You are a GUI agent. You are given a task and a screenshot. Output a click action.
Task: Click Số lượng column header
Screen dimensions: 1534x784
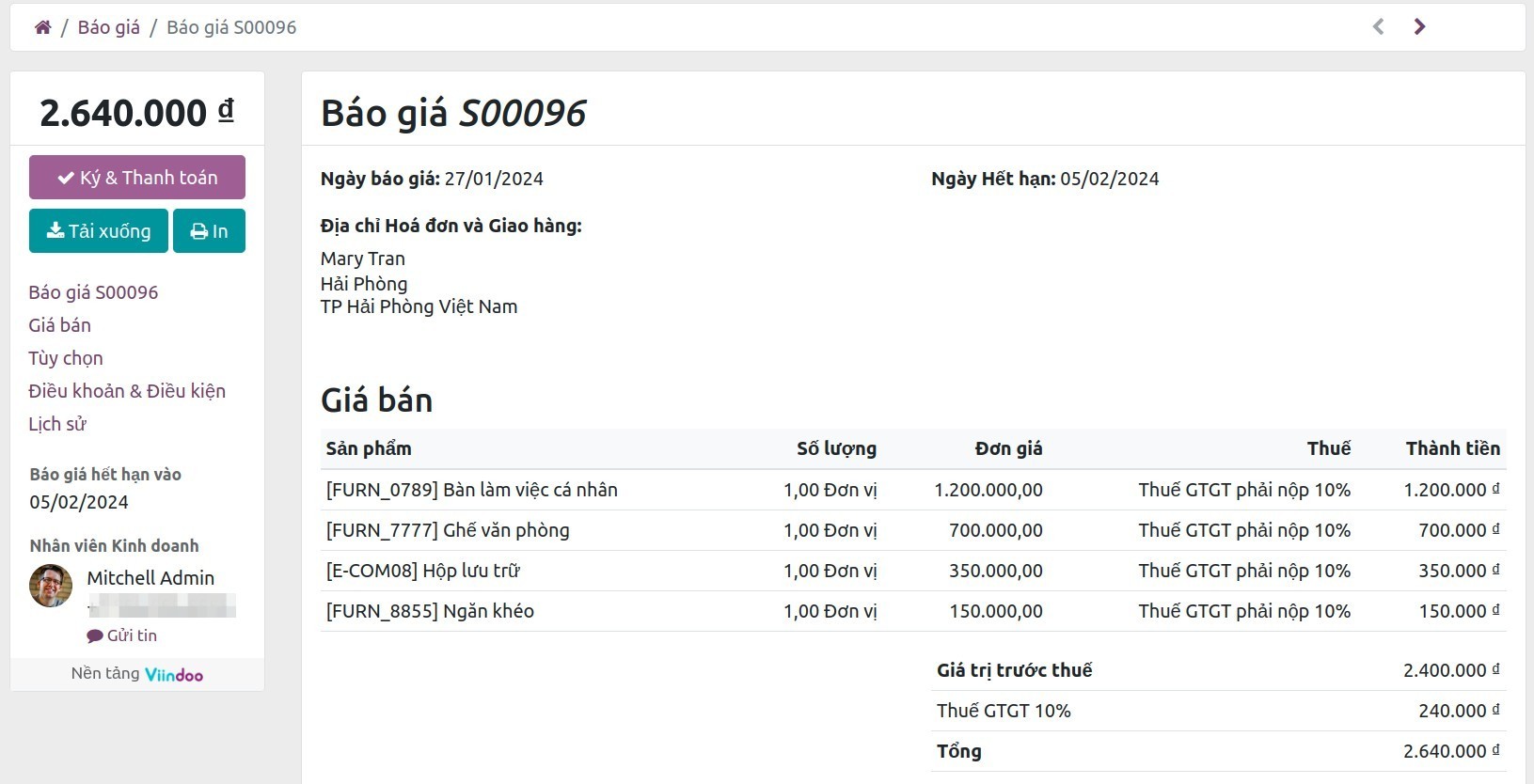(x=836, y=448)
